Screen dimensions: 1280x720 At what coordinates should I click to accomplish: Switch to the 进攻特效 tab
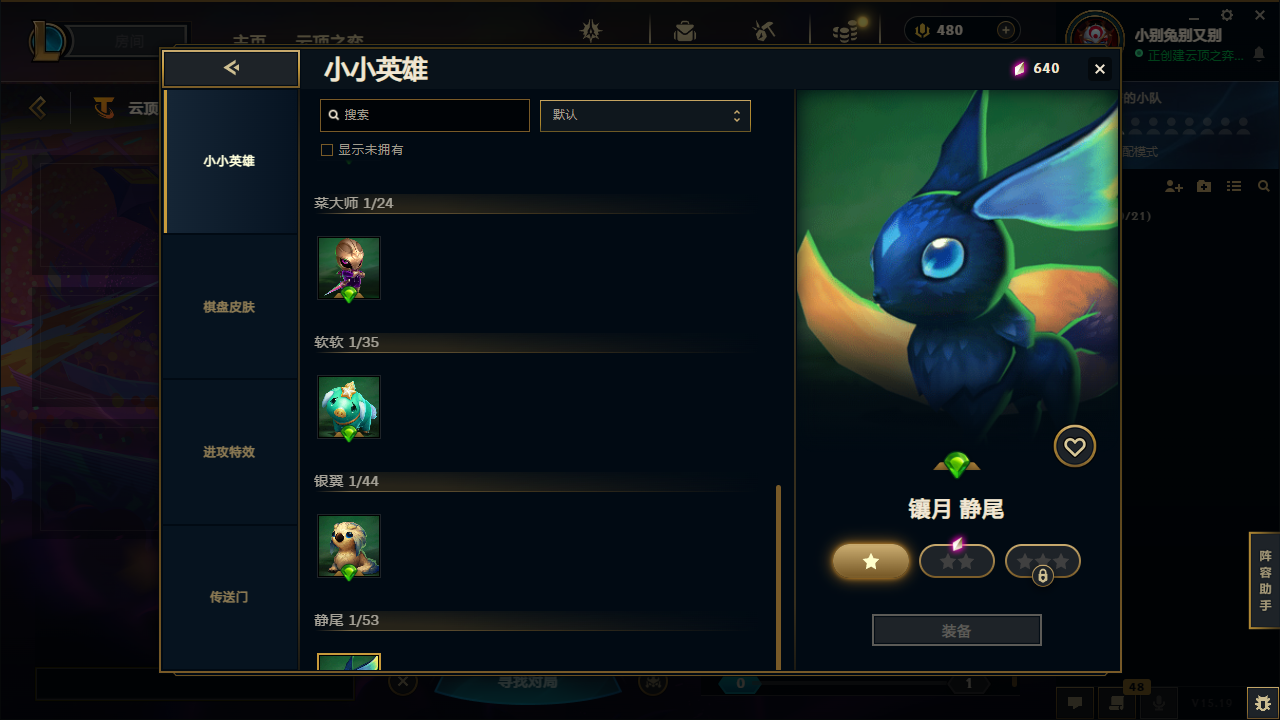tap(229, 452)
